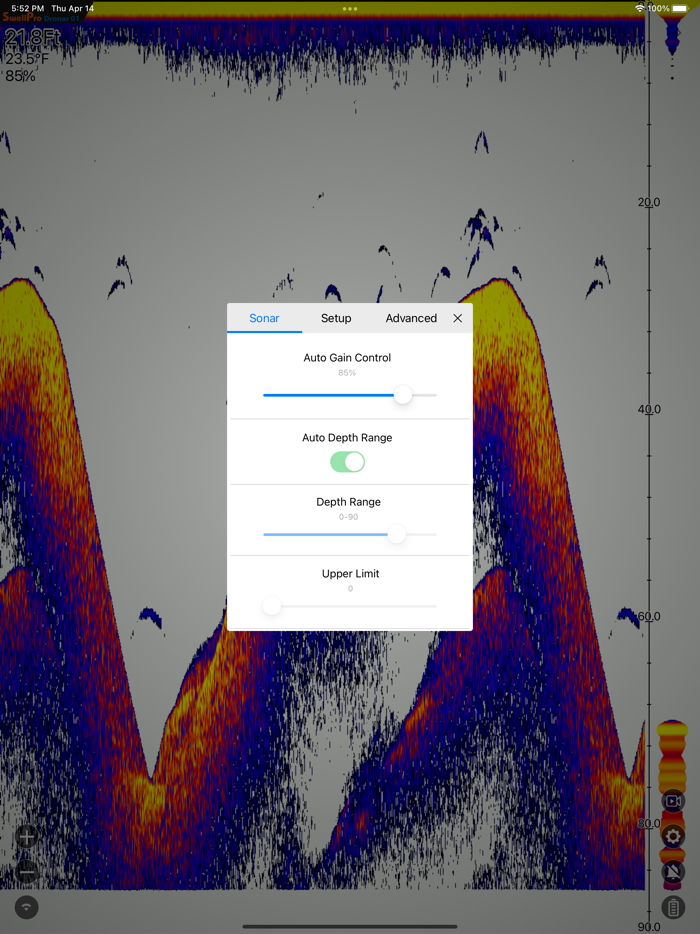This screenshot has height=934, width=700.
Task: Click the Auto Gain Control slider knob
Action: click(403, 395)
